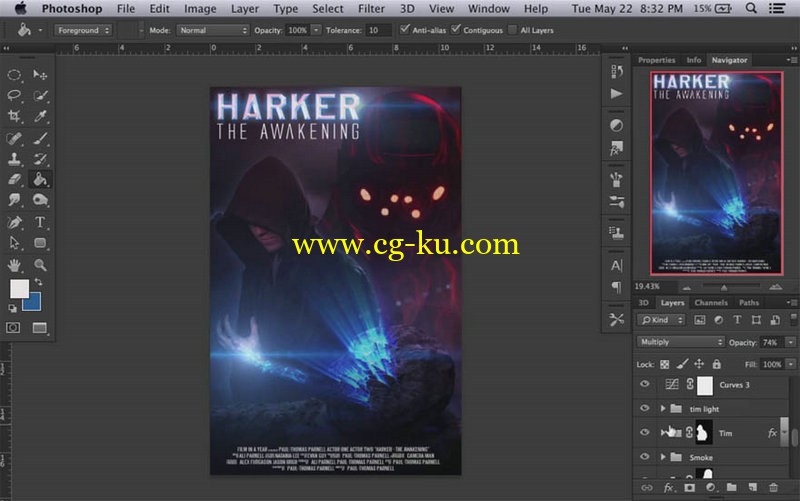Open the History panel icon
800x501 pixels.
pyautogui.click(x=616, y=71)
